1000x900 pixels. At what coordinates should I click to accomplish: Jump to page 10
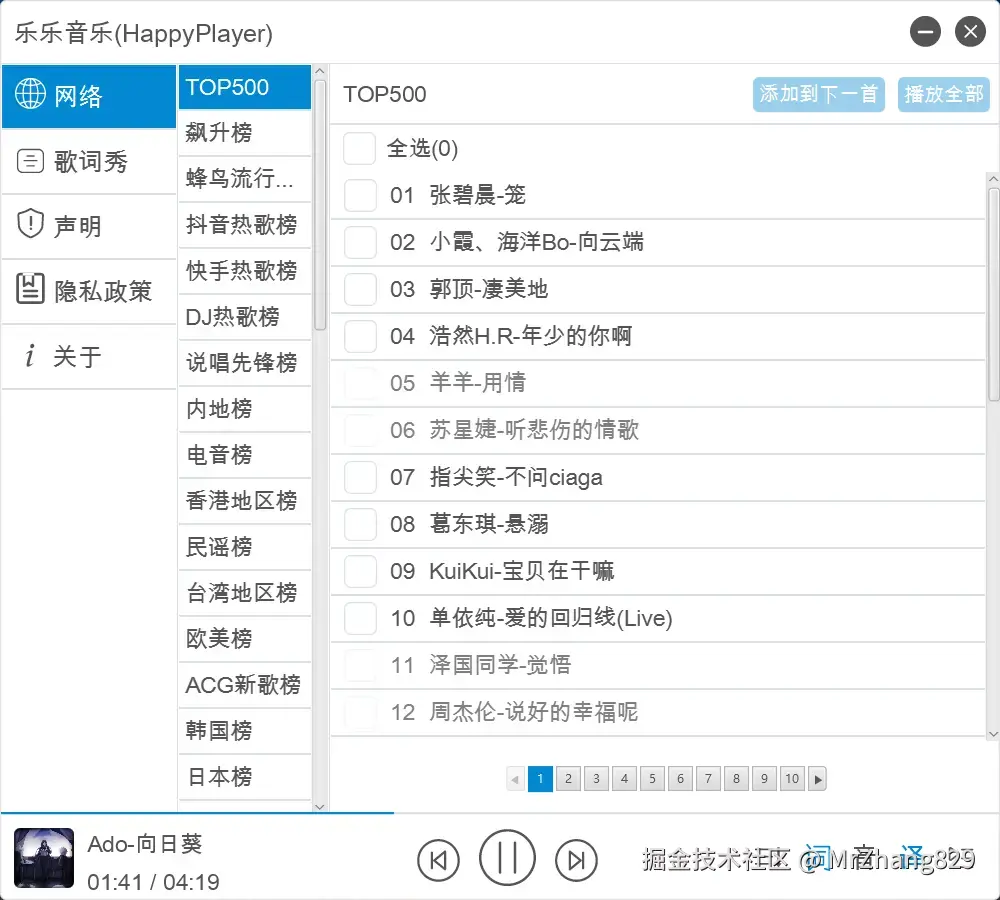pos(792,779)
